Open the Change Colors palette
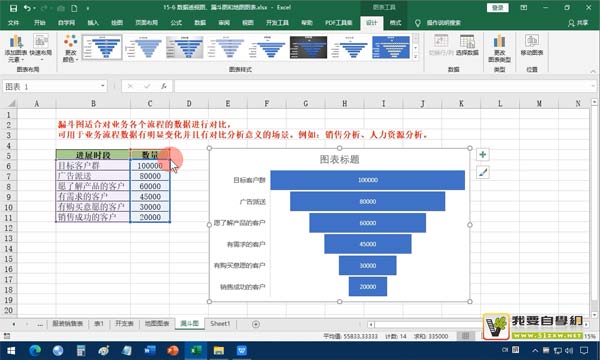Image resolution: width=600 pixels, height=360 pixels. pos(71,49)
